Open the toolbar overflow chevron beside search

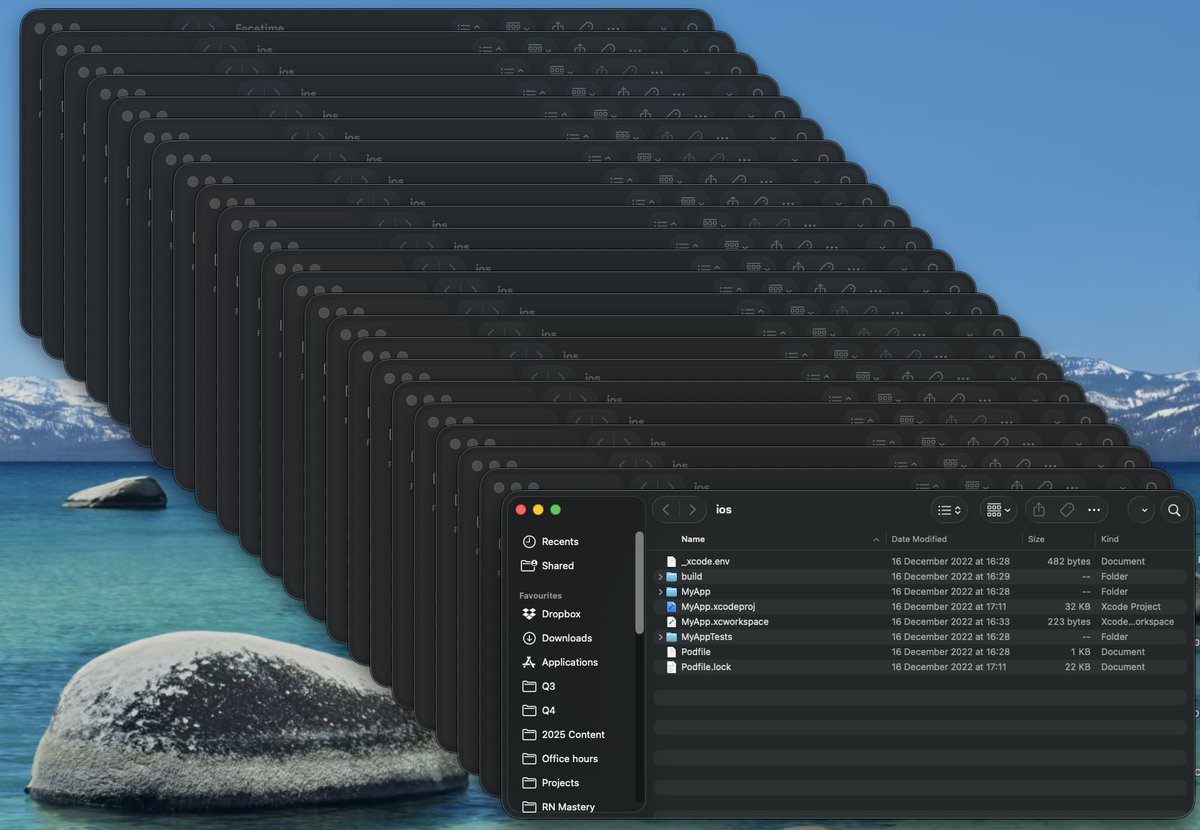coord(1144,510)
